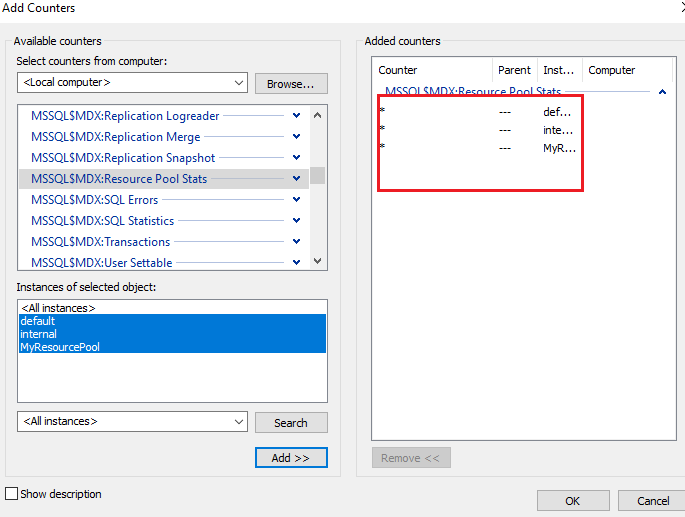Expand MSSQL$MDX:SQL Statistics chevron
The height and width of the screenshot is (517, 685).
(296, 220)
